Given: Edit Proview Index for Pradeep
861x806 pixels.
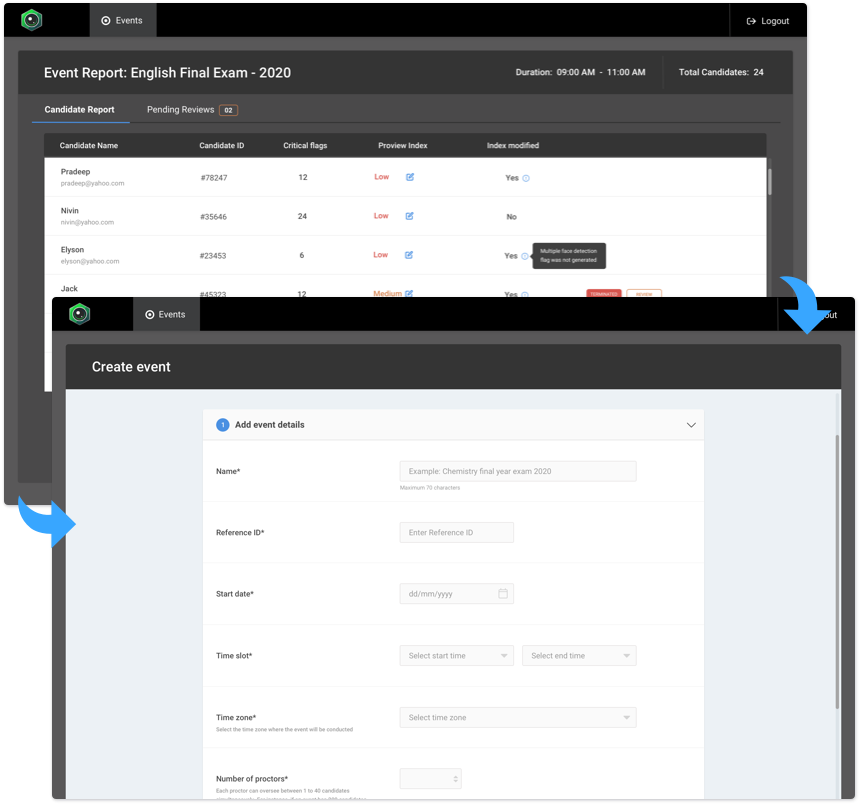Looking at the screenshot, I should [x=410, y=177].
